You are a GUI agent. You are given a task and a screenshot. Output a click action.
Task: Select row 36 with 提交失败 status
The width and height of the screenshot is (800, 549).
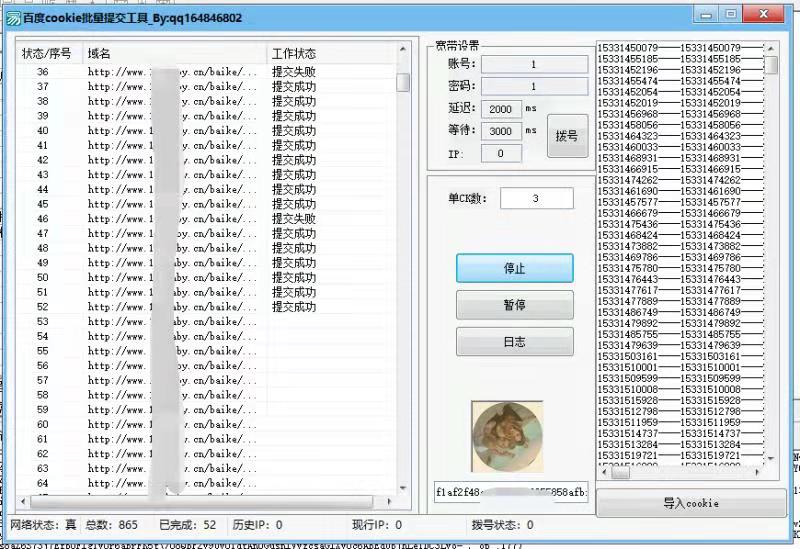coord(206,72)
